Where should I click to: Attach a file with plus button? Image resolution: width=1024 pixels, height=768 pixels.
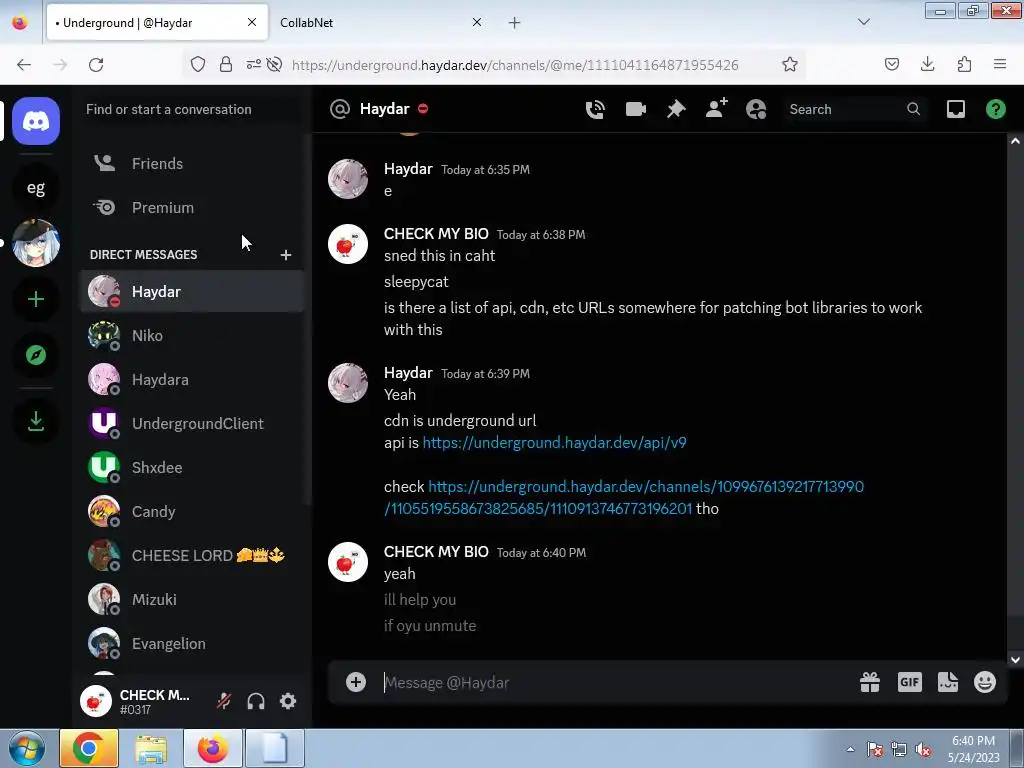pos(356,682)
